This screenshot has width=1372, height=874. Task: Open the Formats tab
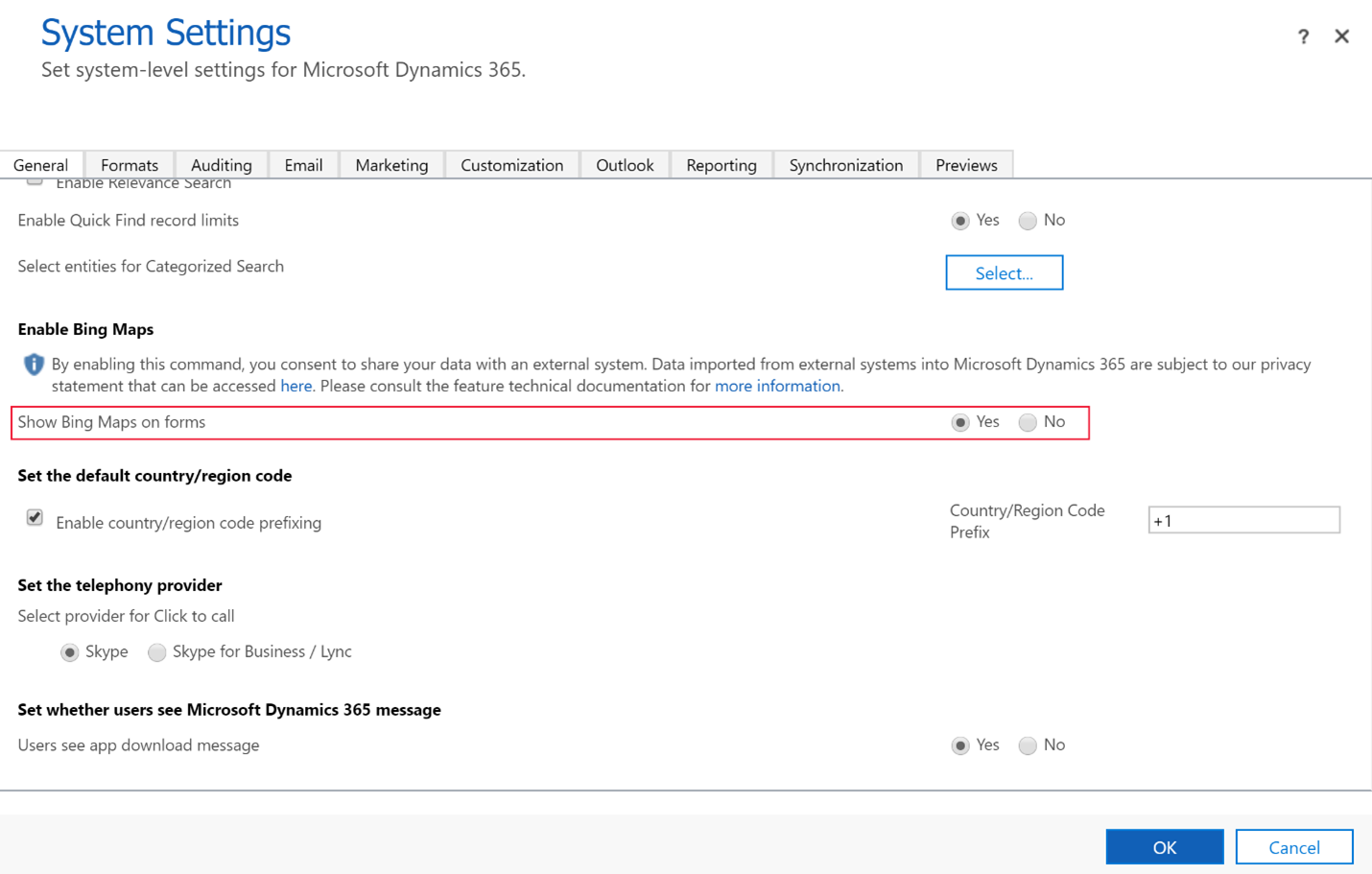click(130, 165)
